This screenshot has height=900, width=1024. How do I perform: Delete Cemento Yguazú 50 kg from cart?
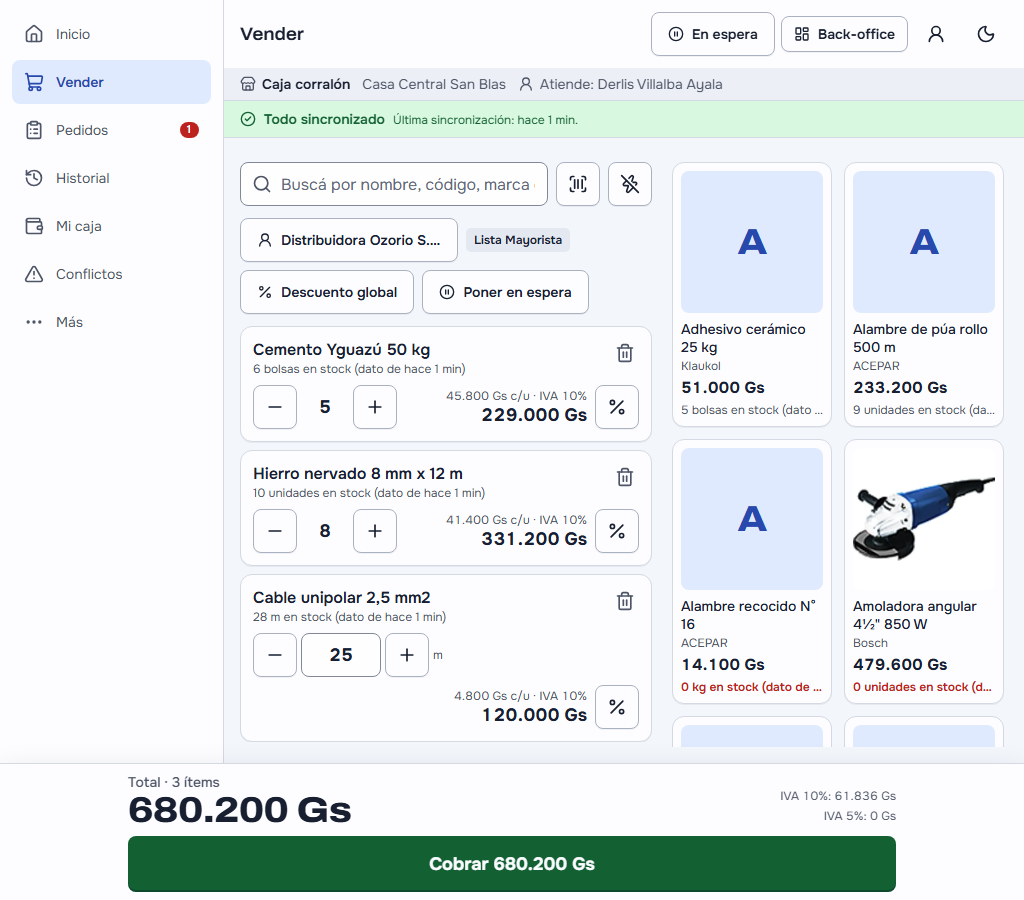[625, 353]
